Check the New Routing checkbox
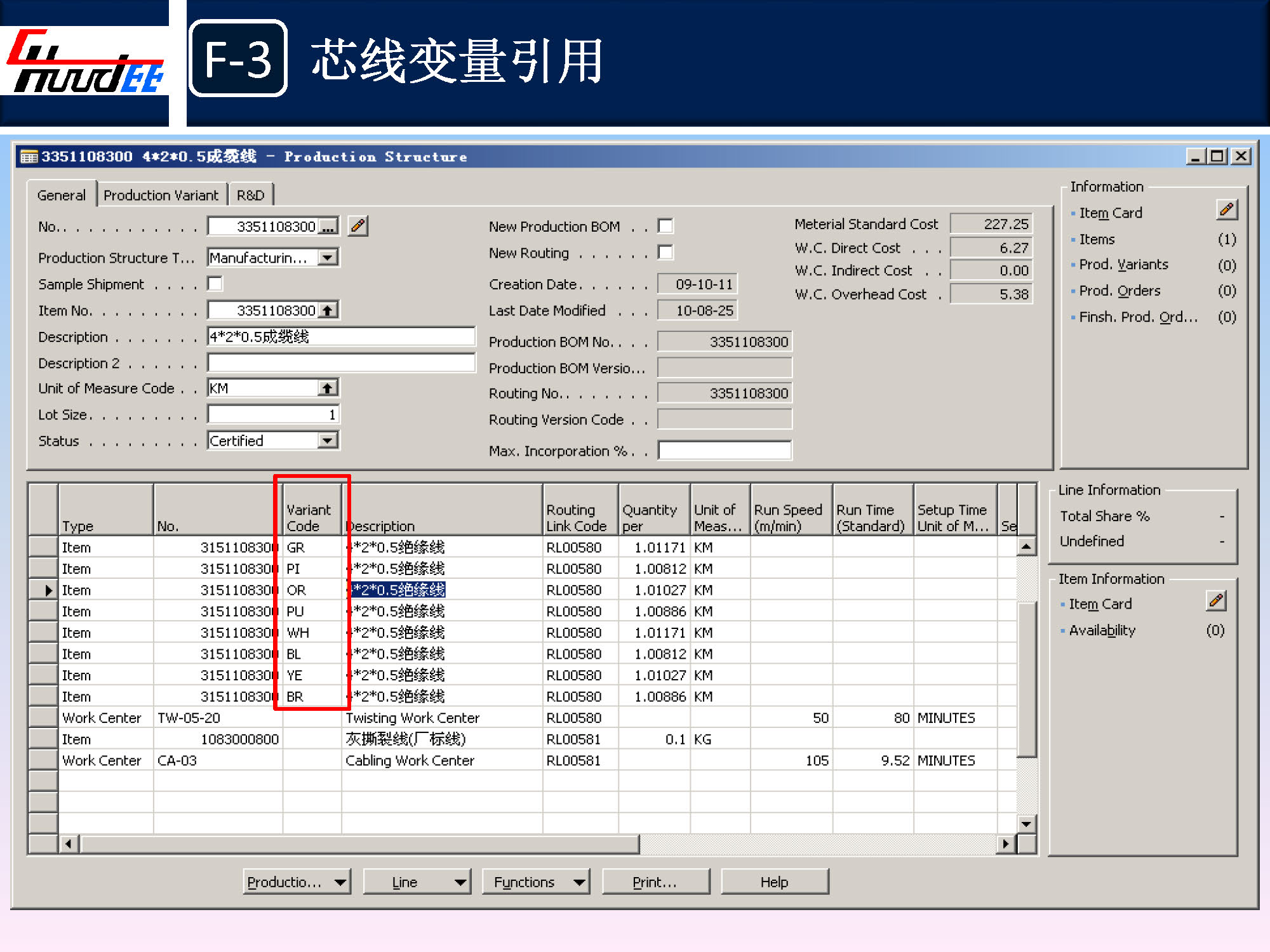 [x=665, y=253]
